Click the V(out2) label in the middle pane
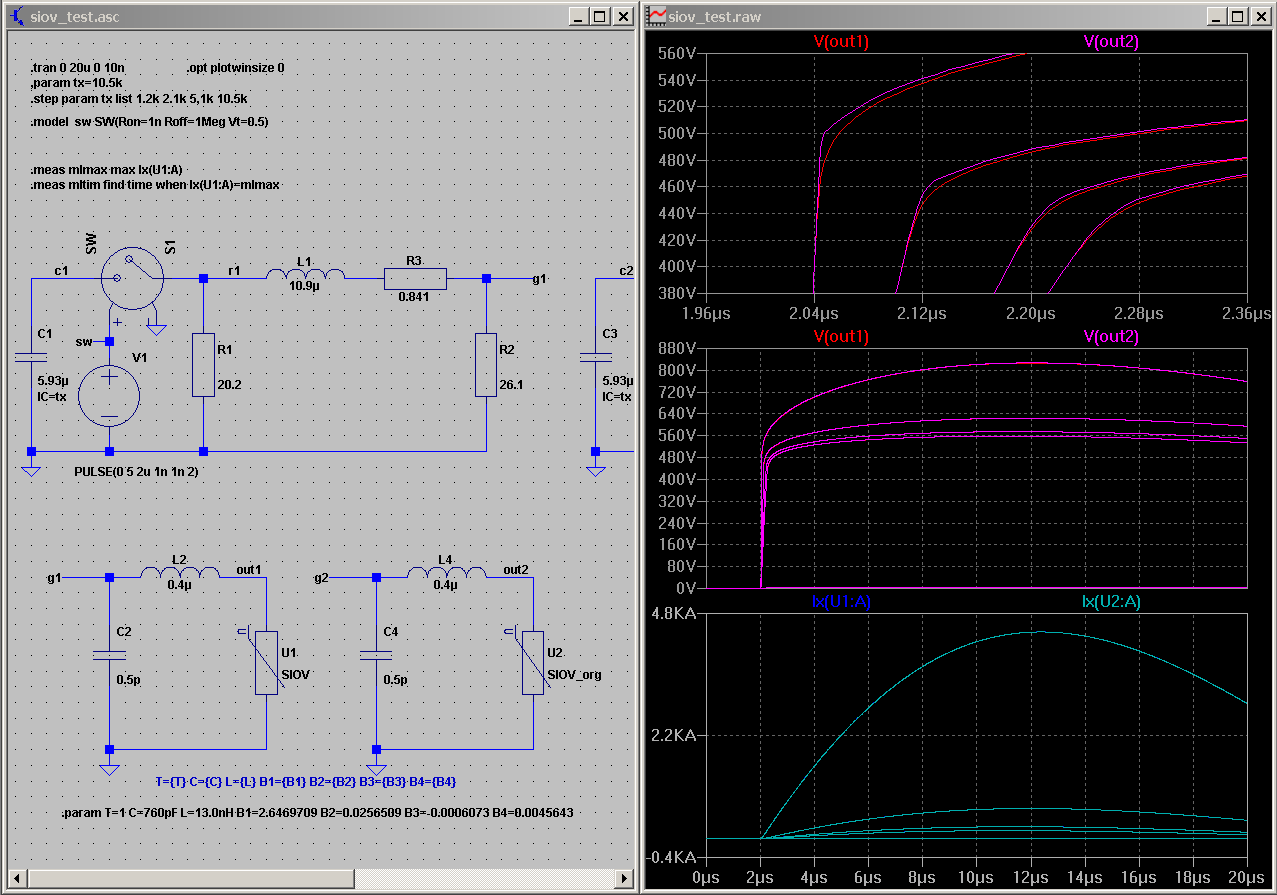The image size is (1277, 895). [1111, 336]
